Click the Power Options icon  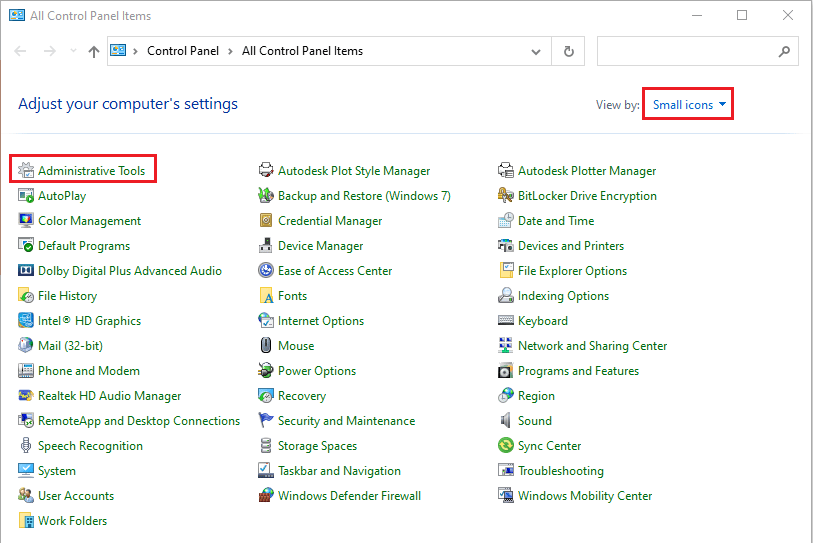265,370
